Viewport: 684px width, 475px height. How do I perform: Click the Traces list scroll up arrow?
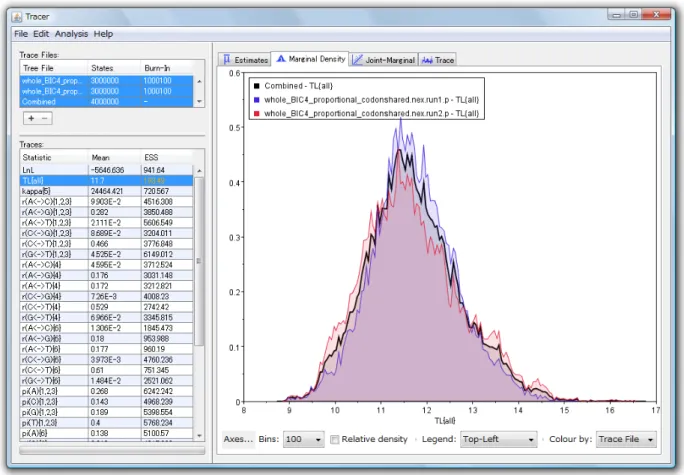[199, 171]
